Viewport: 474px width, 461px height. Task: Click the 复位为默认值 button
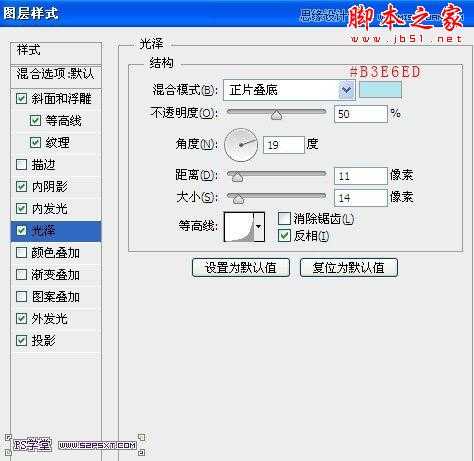(349, 268)
